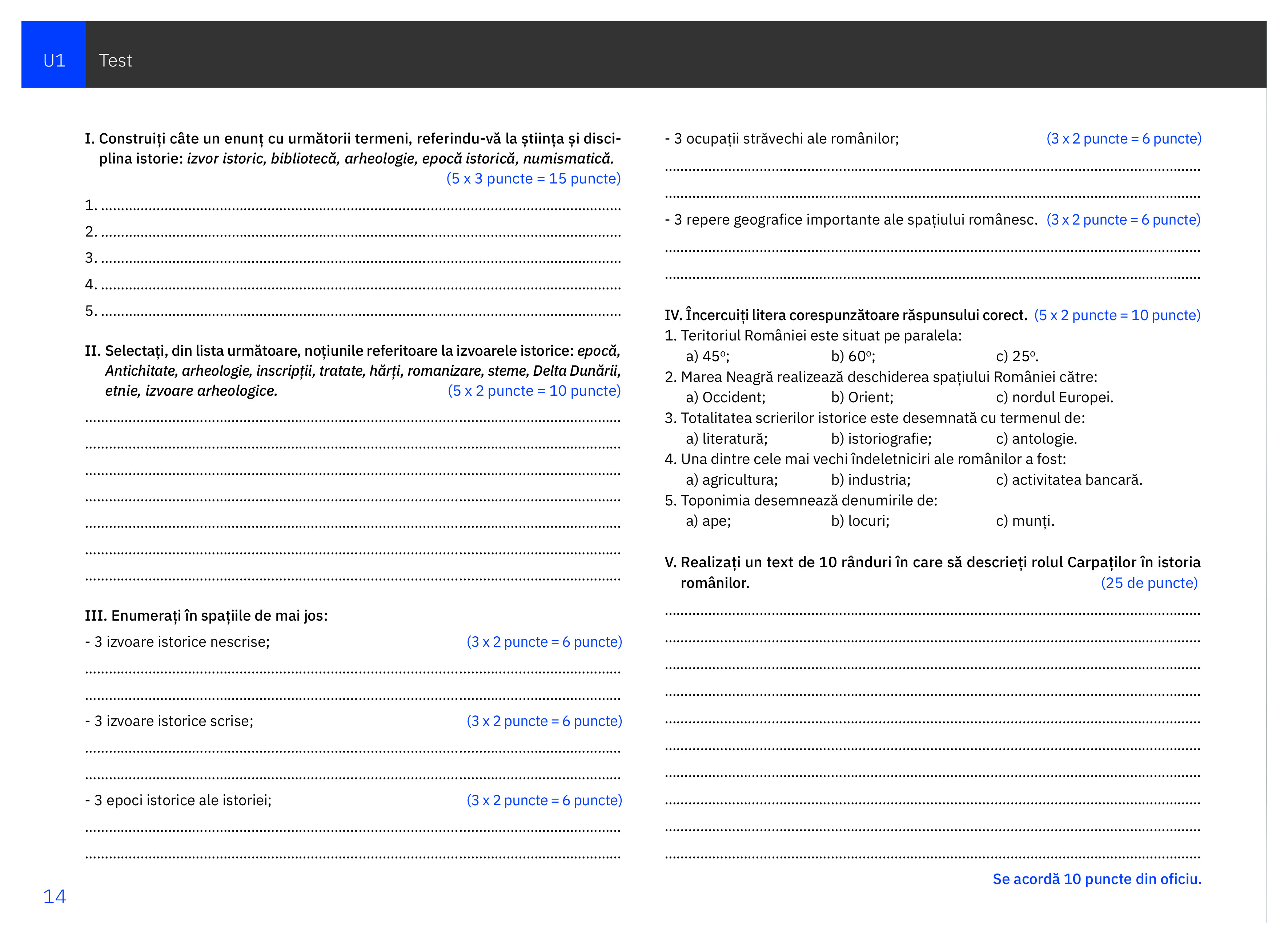Click '(5 x 3 puncte = 15 puncte)' score text
Viewport: 1288px width, 944px height.
click(533, 179)
